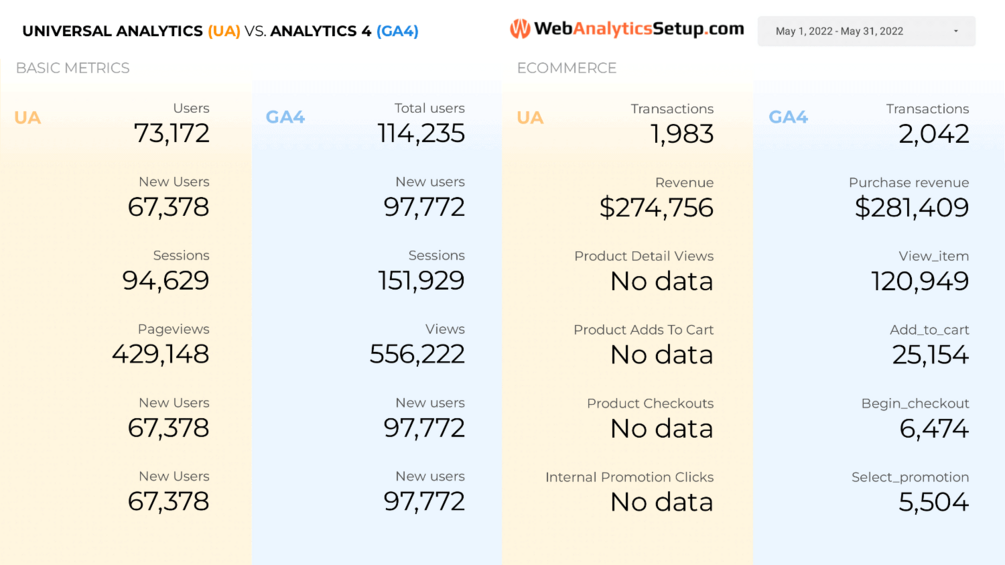The image size is (1005, 565).
Task: Select the UA Pageviews scorecard
Action: pyautogui.click(x=161, y=345)
